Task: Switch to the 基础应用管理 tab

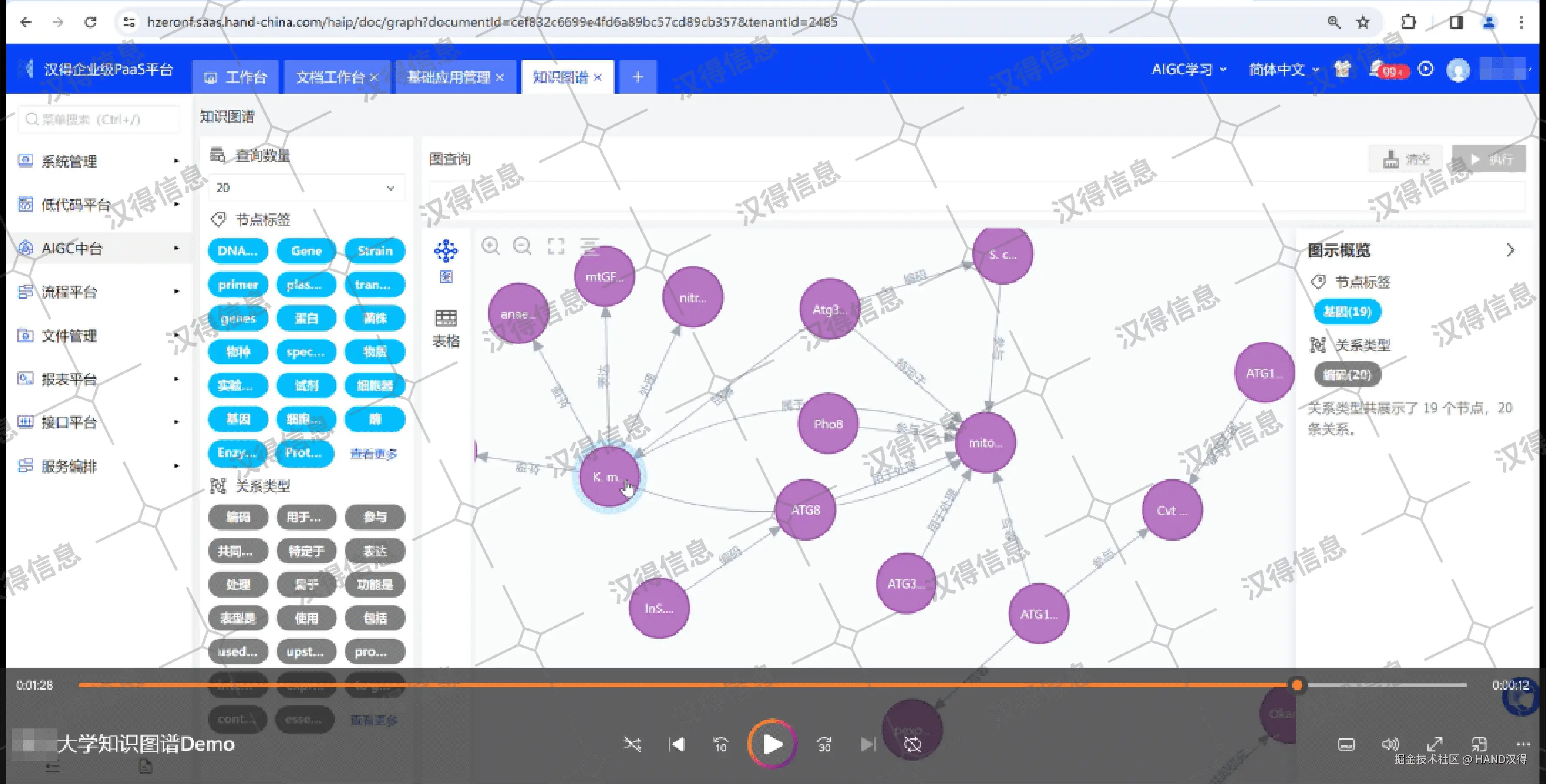Action: coord(448,77)
